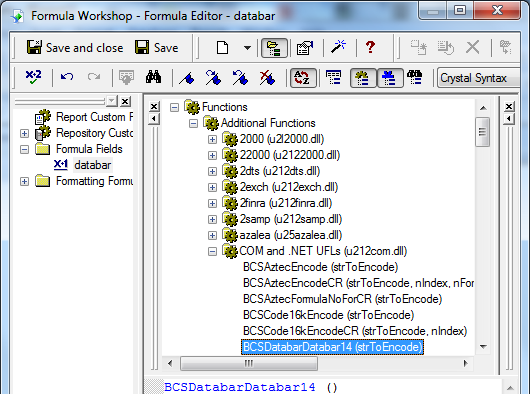Launch the Formula Expert wand icon
The height and width of the screenshot is (394, 530).
pyautogui.click(x=338, y=47)
